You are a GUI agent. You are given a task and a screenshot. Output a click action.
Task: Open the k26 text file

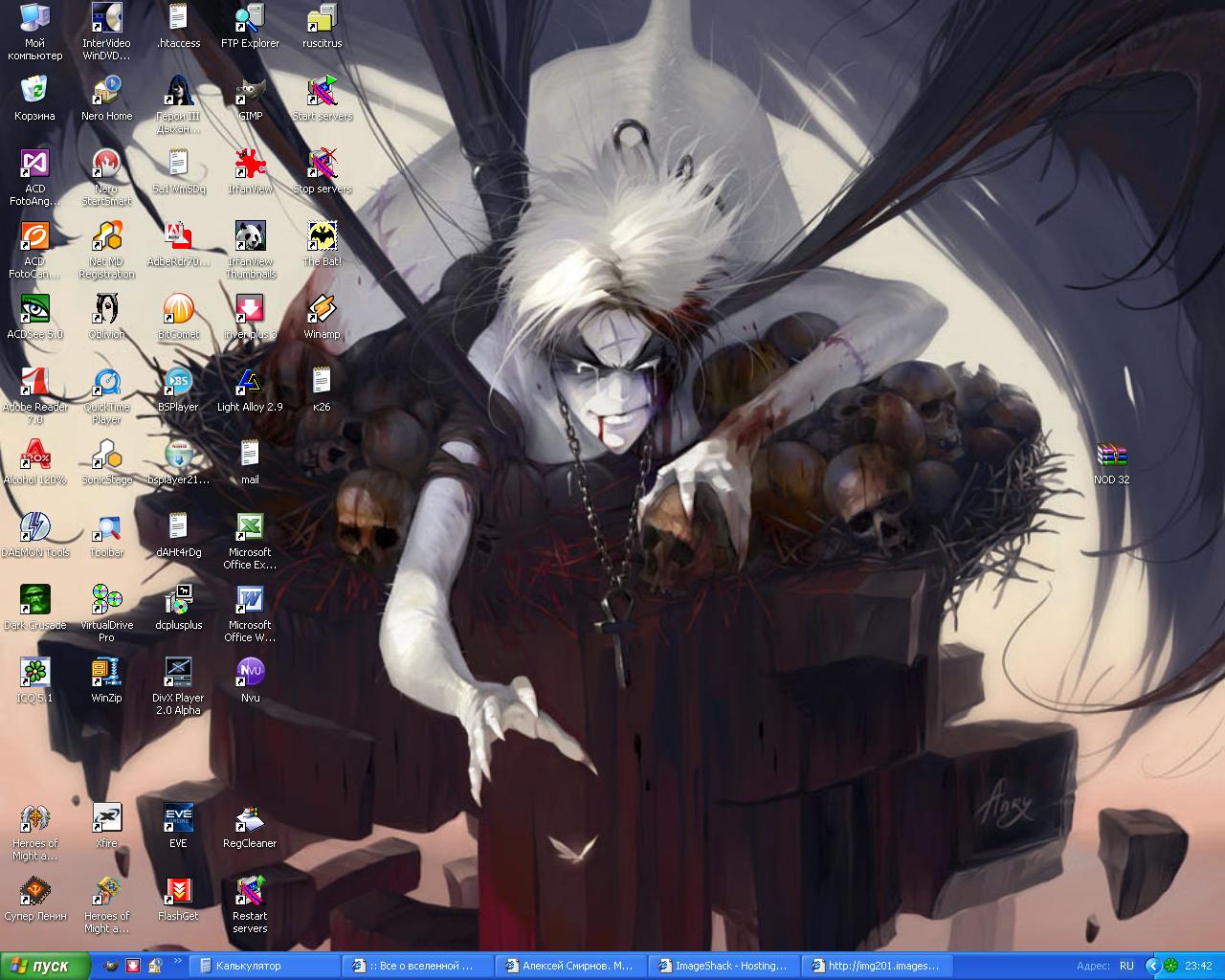tap(322, 390)
